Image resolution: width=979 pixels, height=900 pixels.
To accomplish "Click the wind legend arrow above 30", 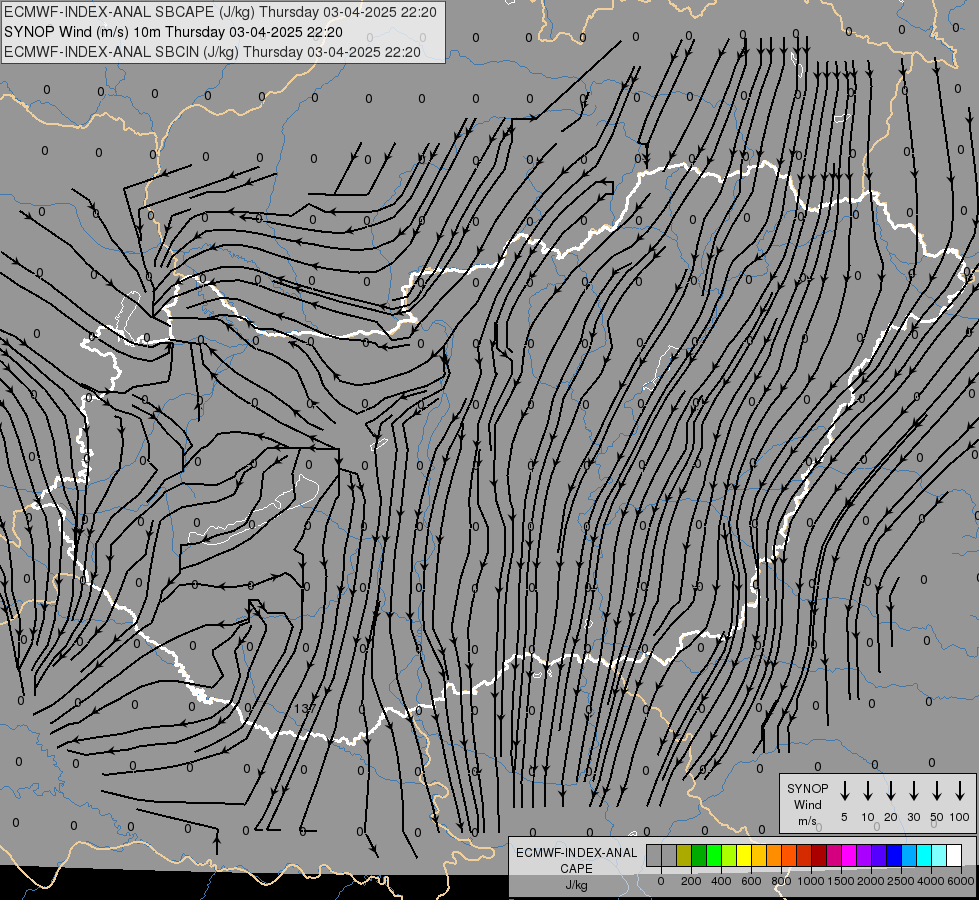I will coord(913,791).
